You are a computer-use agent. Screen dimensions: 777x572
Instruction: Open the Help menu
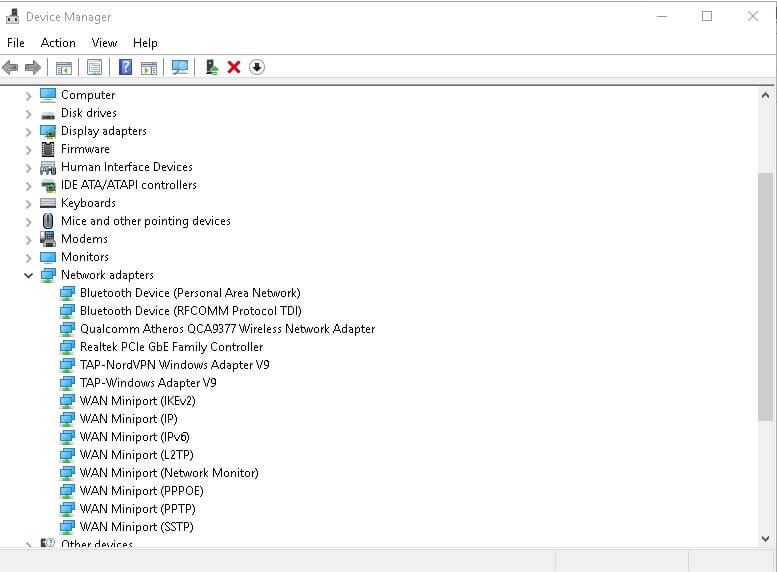[145, 43]
